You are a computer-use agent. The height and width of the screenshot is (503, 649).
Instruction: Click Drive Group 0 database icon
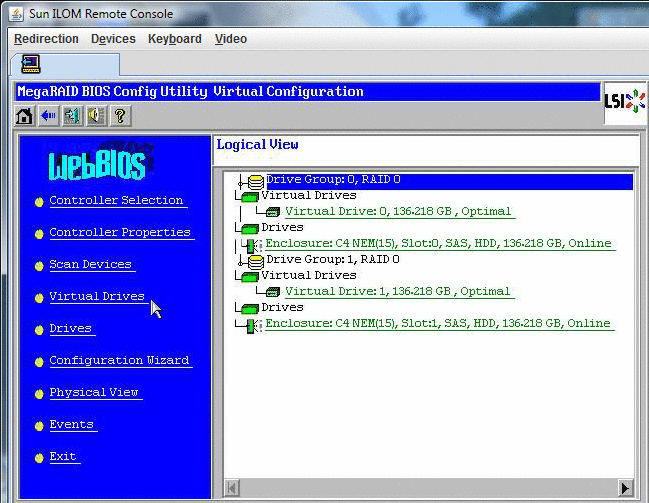256,182
